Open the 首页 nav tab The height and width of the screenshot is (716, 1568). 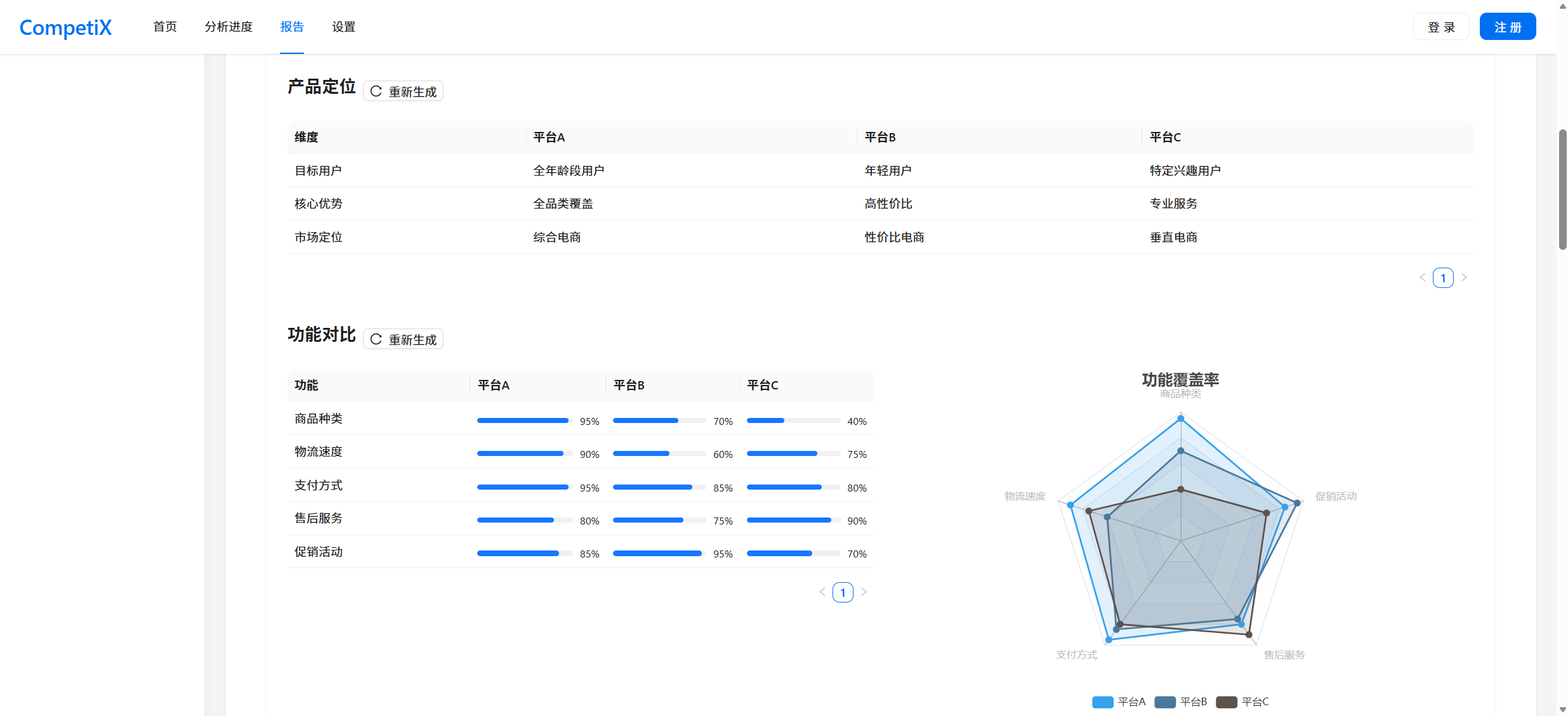[x=165, y=27]
